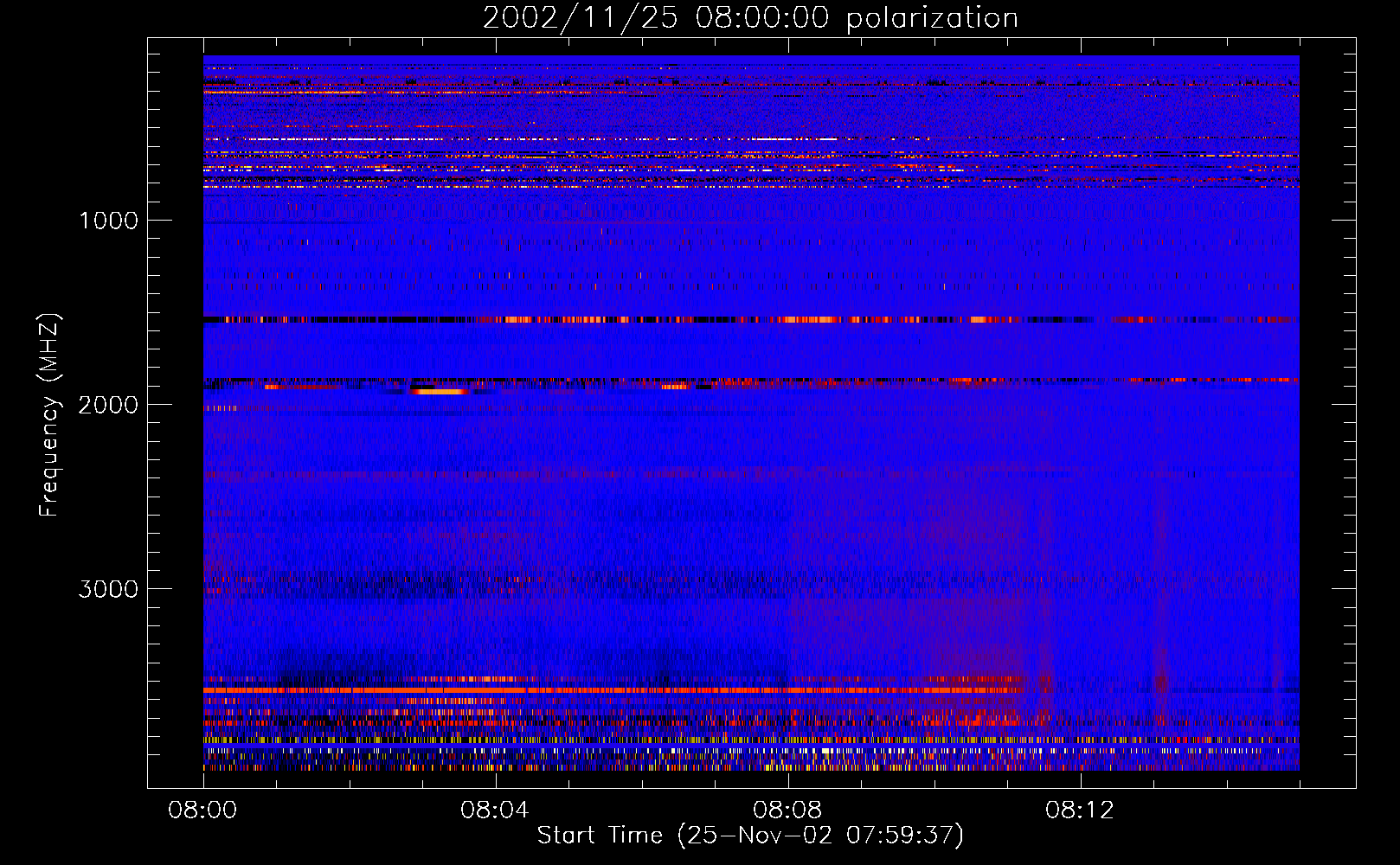Viewport: 1400px width, 865px height.
Task: Click the 08:00 time tick label
Action: coord(203,811)
